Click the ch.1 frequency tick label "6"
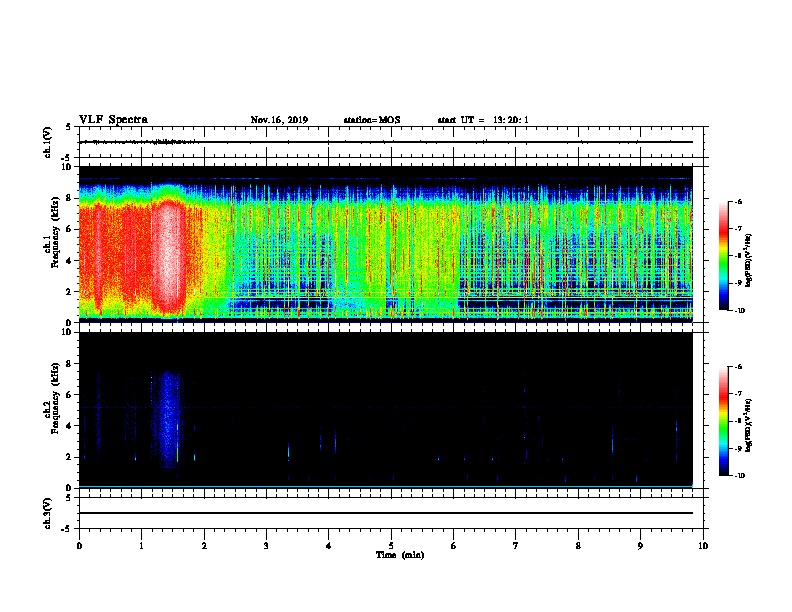 [69, 229]
